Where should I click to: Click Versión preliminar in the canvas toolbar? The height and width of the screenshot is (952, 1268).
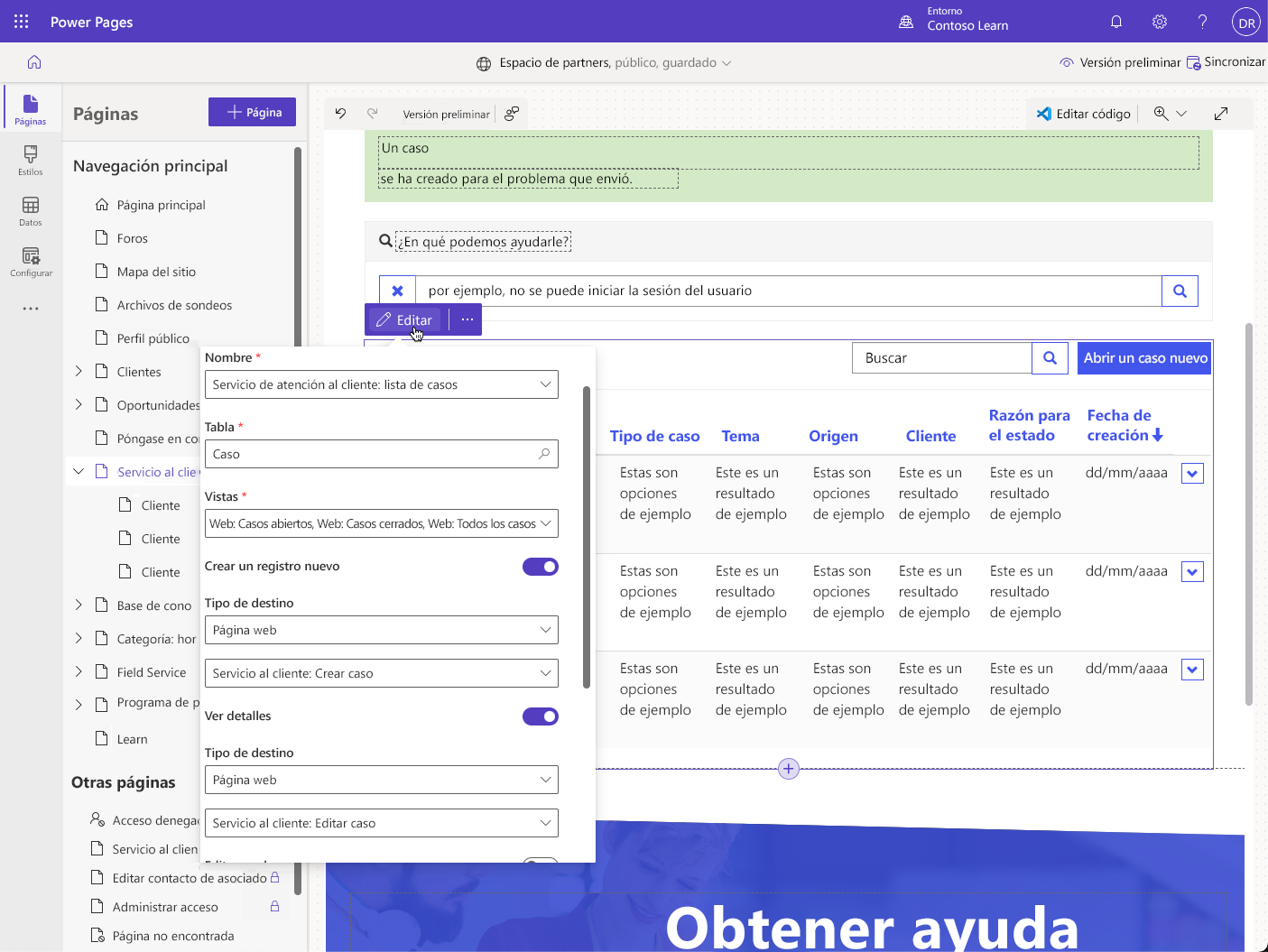tap(446, 115)
